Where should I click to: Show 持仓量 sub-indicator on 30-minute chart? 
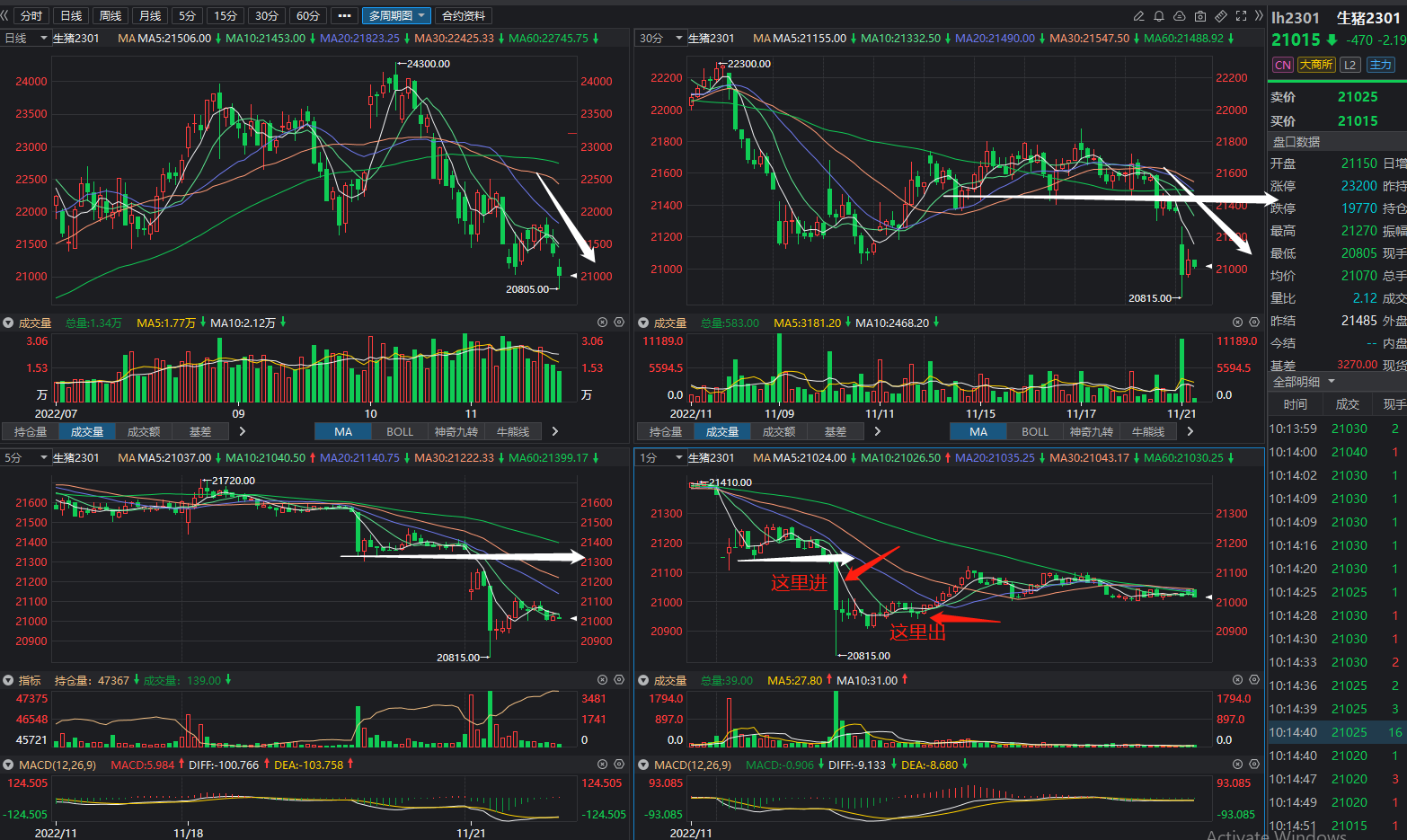(x=666, y=432)
